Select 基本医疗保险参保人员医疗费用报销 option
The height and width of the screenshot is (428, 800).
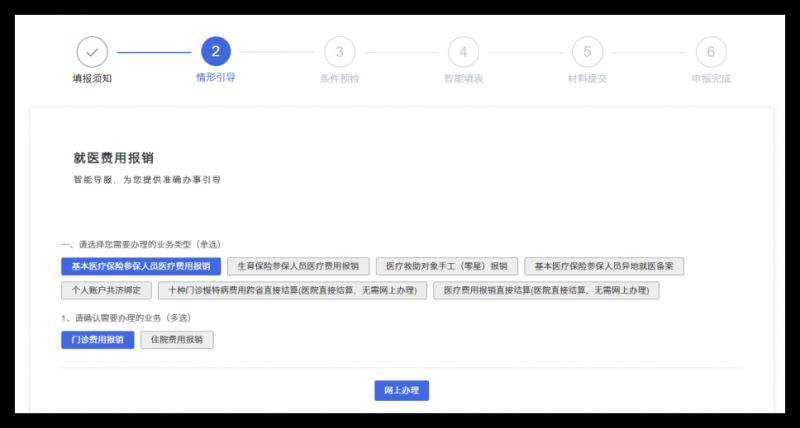point(140,266)
